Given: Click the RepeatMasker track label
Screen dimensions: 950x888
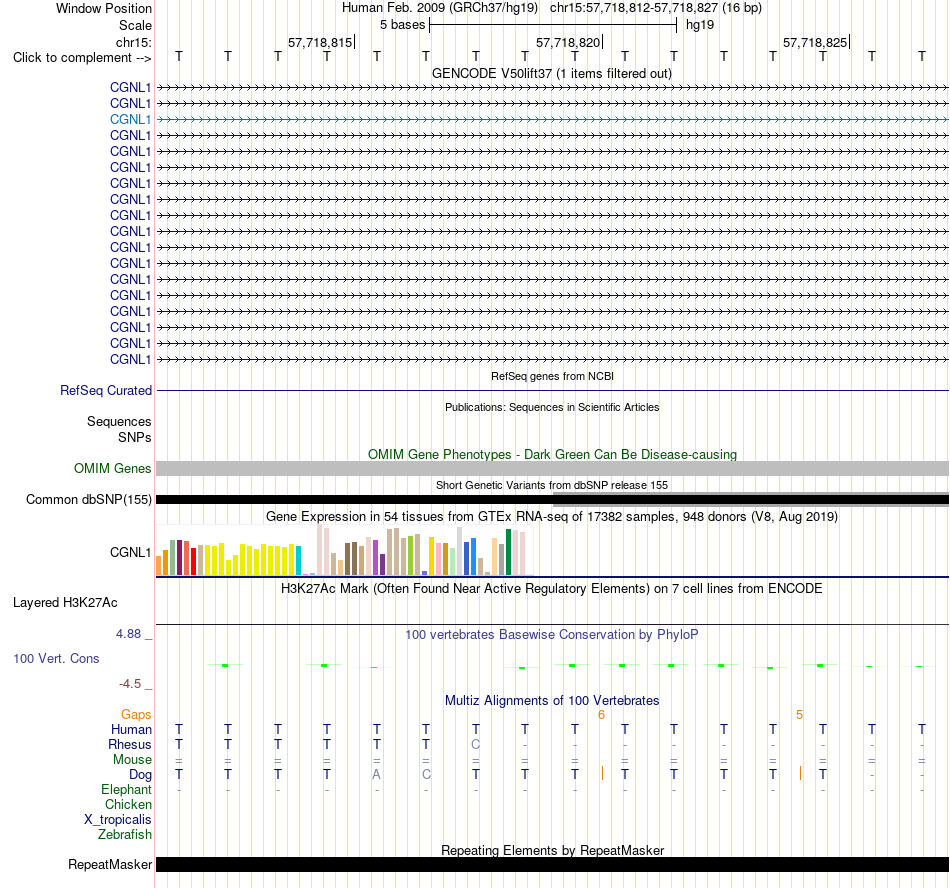Looking at the screenshot, I should (x=110, y=864).
